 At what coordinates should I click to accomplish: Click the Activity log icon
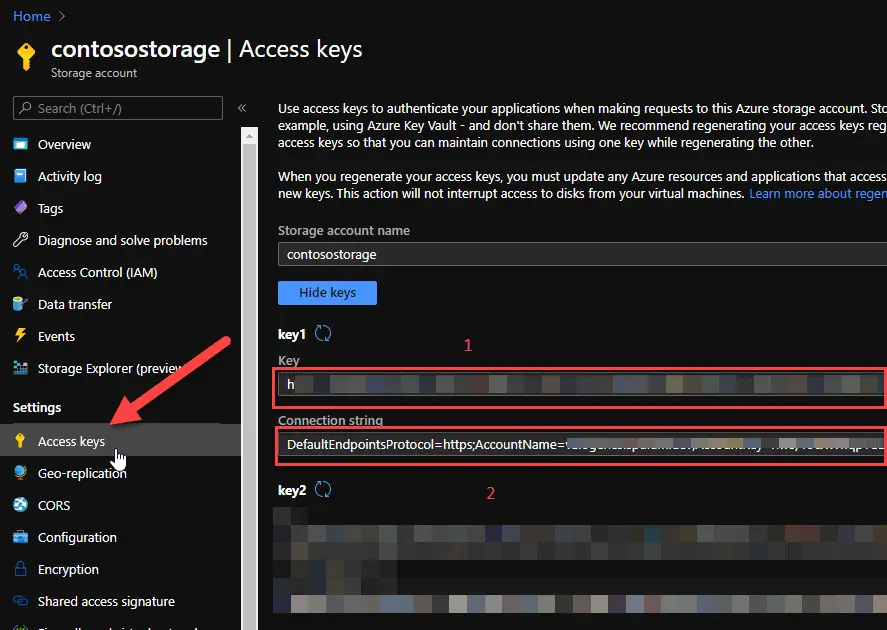click(x=20, y=176)
